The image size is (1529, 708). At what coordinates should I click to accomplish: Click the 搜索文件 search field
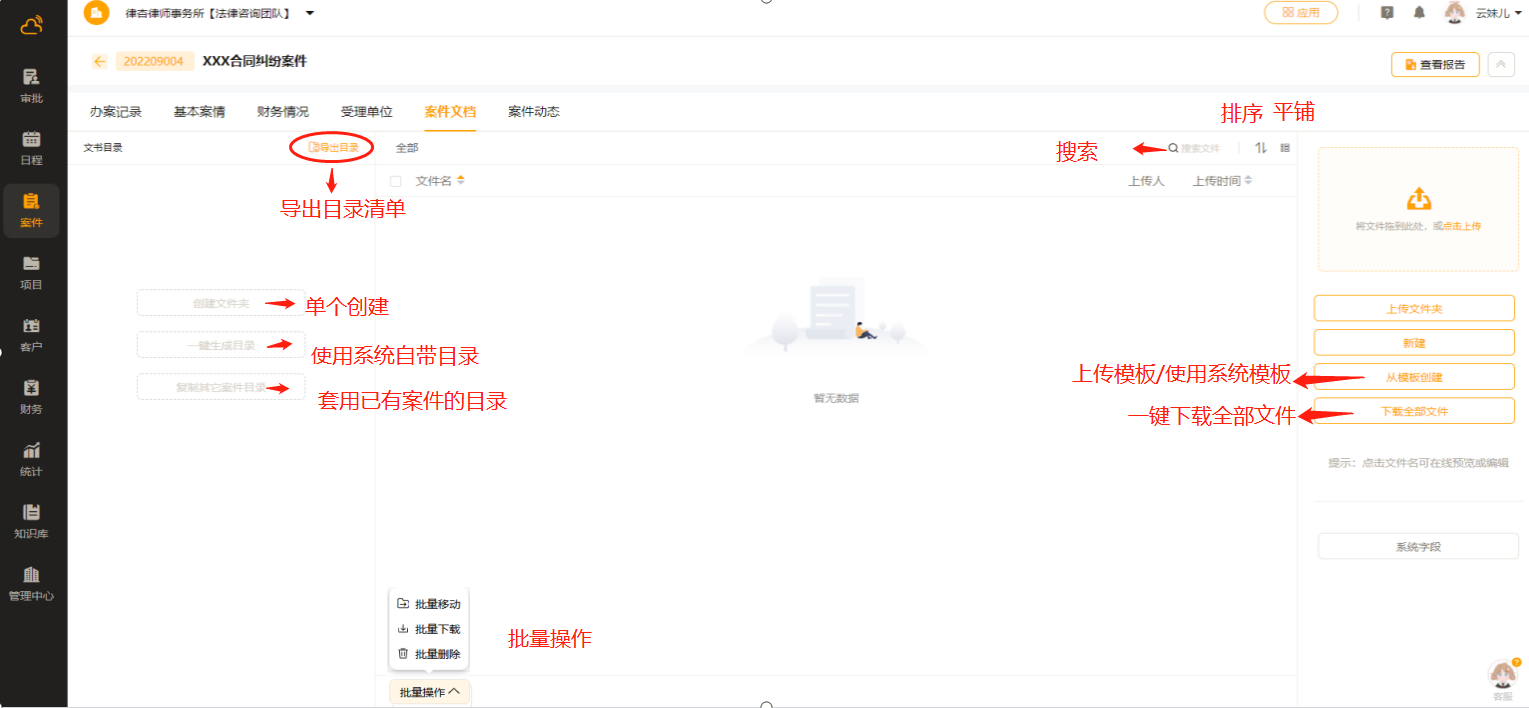point(1200,148)
